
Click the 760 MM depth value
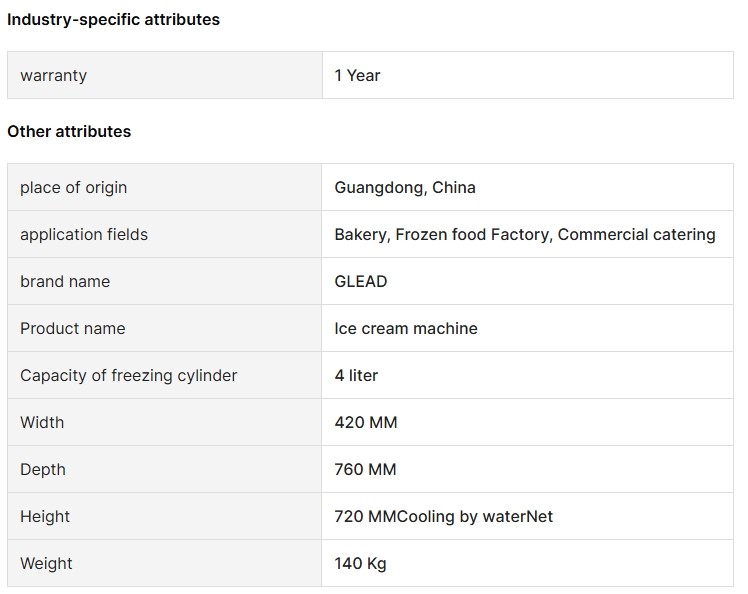(365, 469)
